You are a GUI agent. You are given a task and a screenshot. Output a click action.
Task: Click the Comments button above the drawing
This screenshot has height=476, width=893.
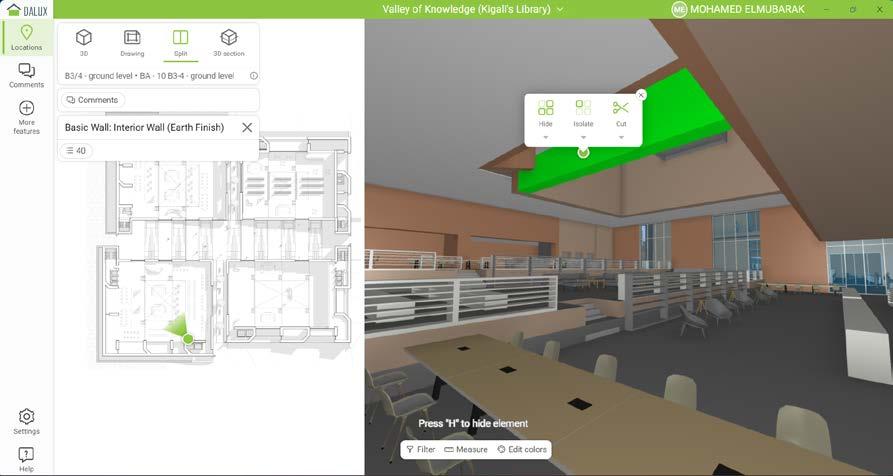[x=92, y=100]
